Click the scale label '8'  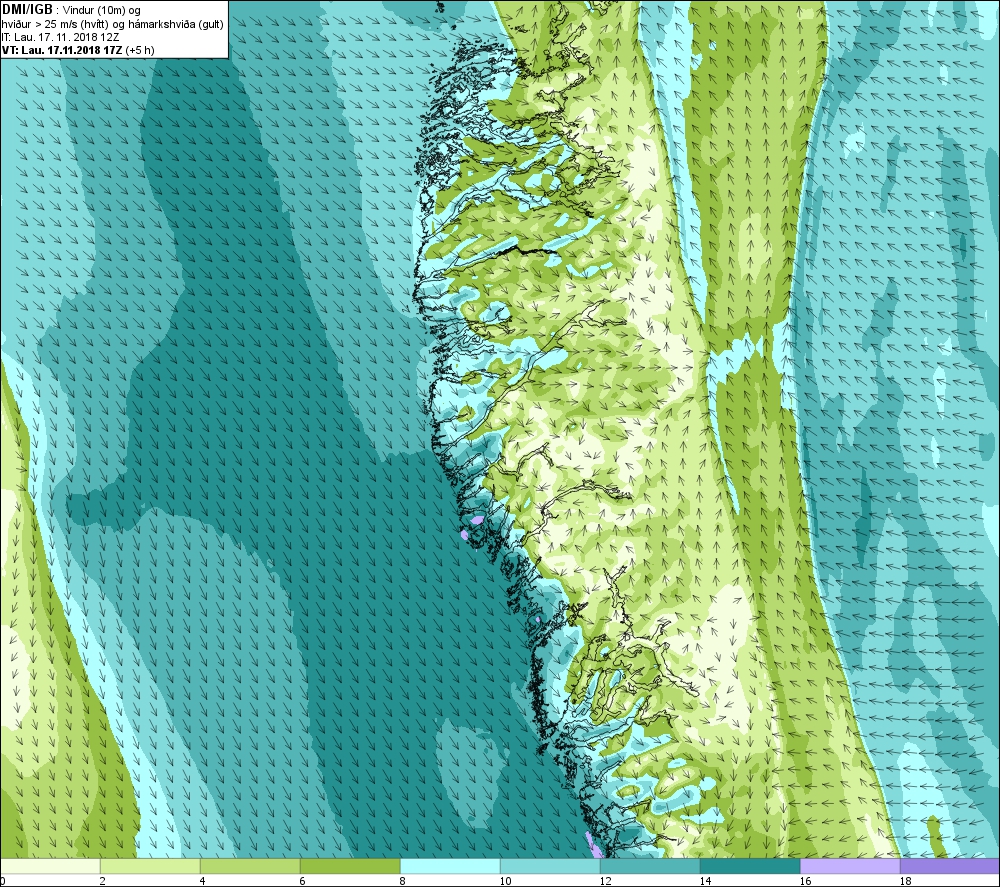(x=403, y=881)
